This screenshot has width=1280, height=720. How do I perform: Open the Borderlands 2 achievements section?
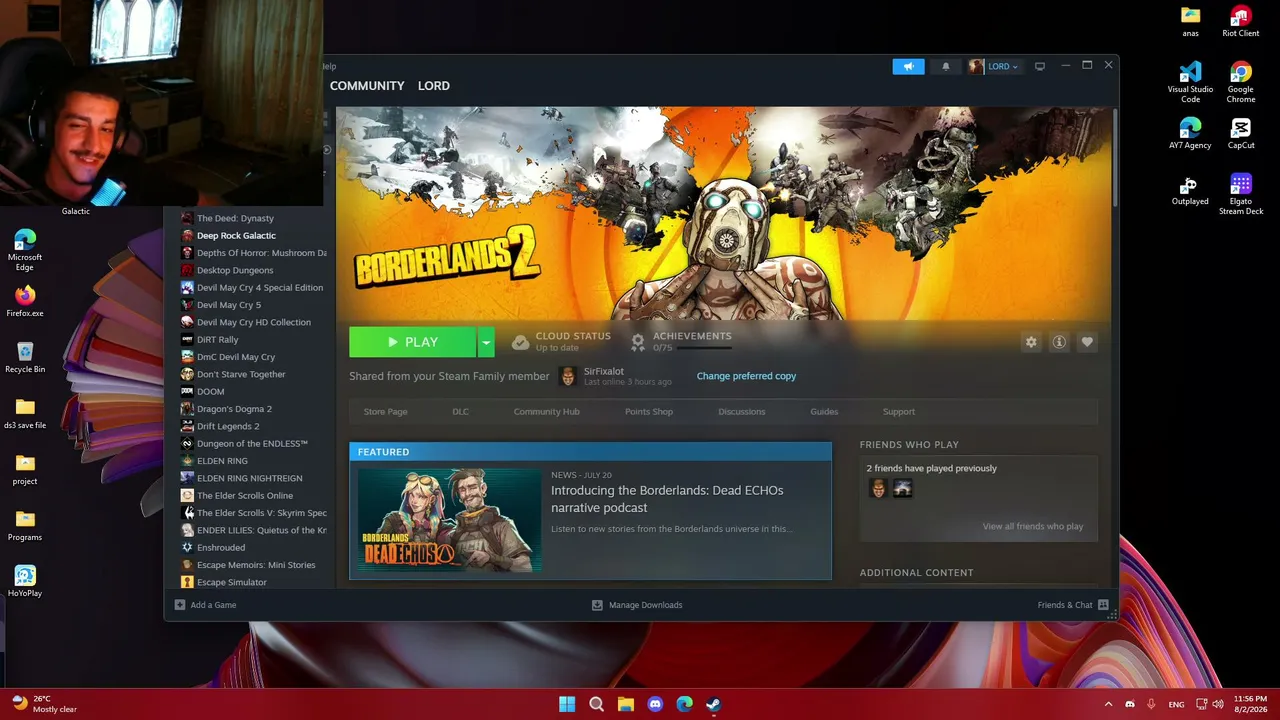coord(682,341)
